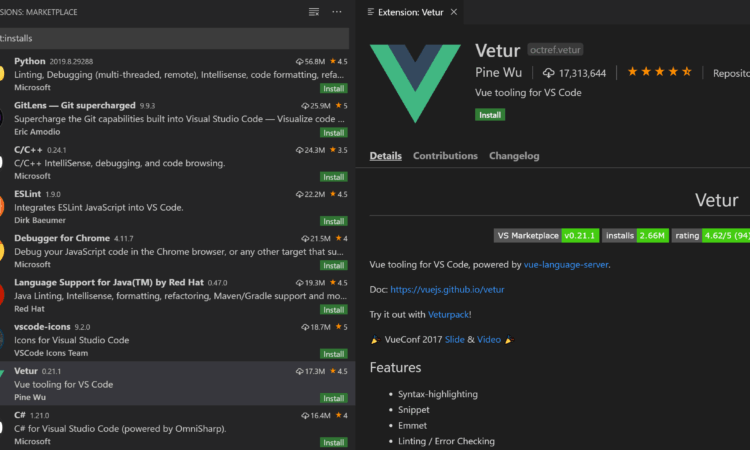Click the extensions search input field
Screen dimensions: 750x450
click(x=174, y=38)
